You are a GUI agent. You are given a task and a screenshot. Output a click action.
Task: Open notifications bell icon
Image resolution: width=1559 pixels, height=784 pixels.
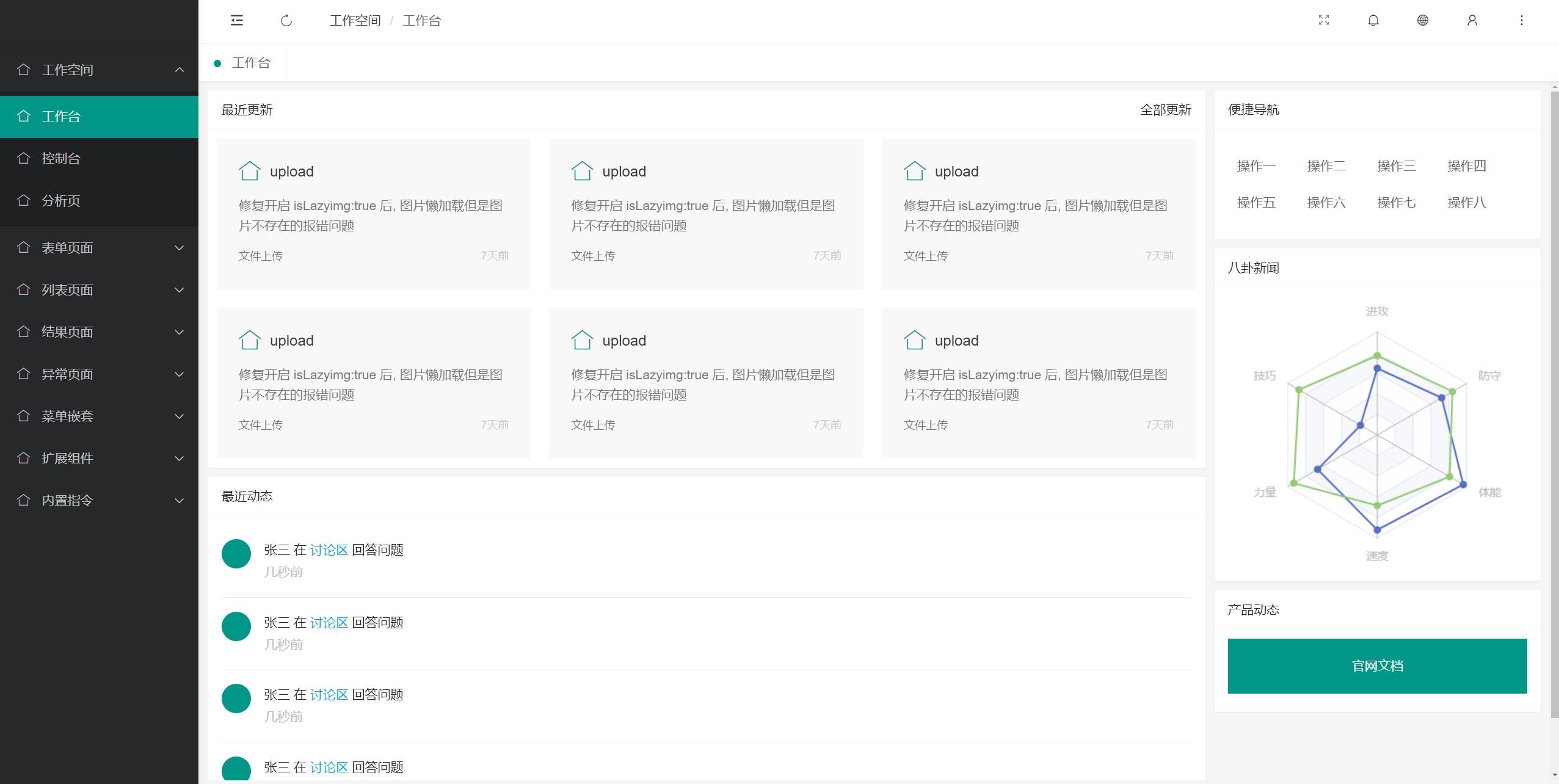tap(1373, 20)
